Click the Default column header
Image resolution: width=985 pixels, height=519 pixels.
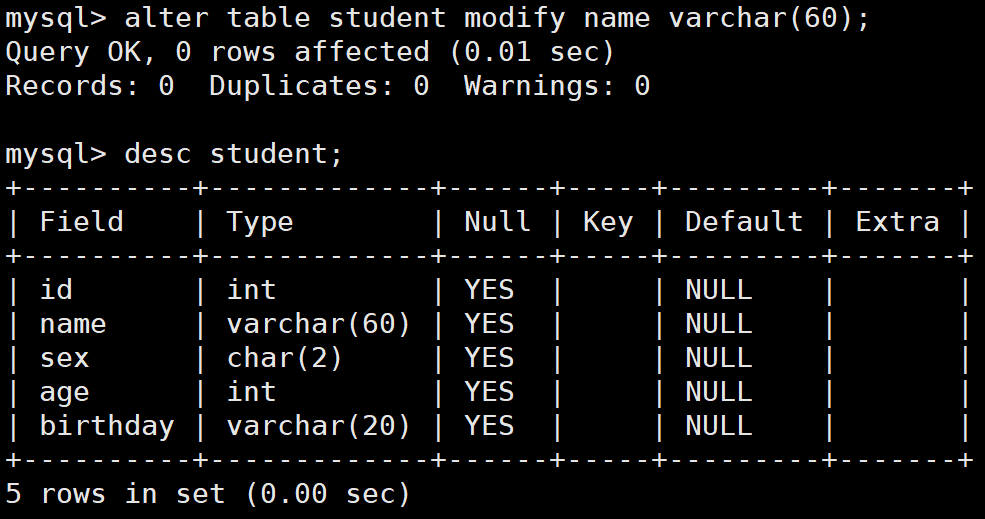744,222
